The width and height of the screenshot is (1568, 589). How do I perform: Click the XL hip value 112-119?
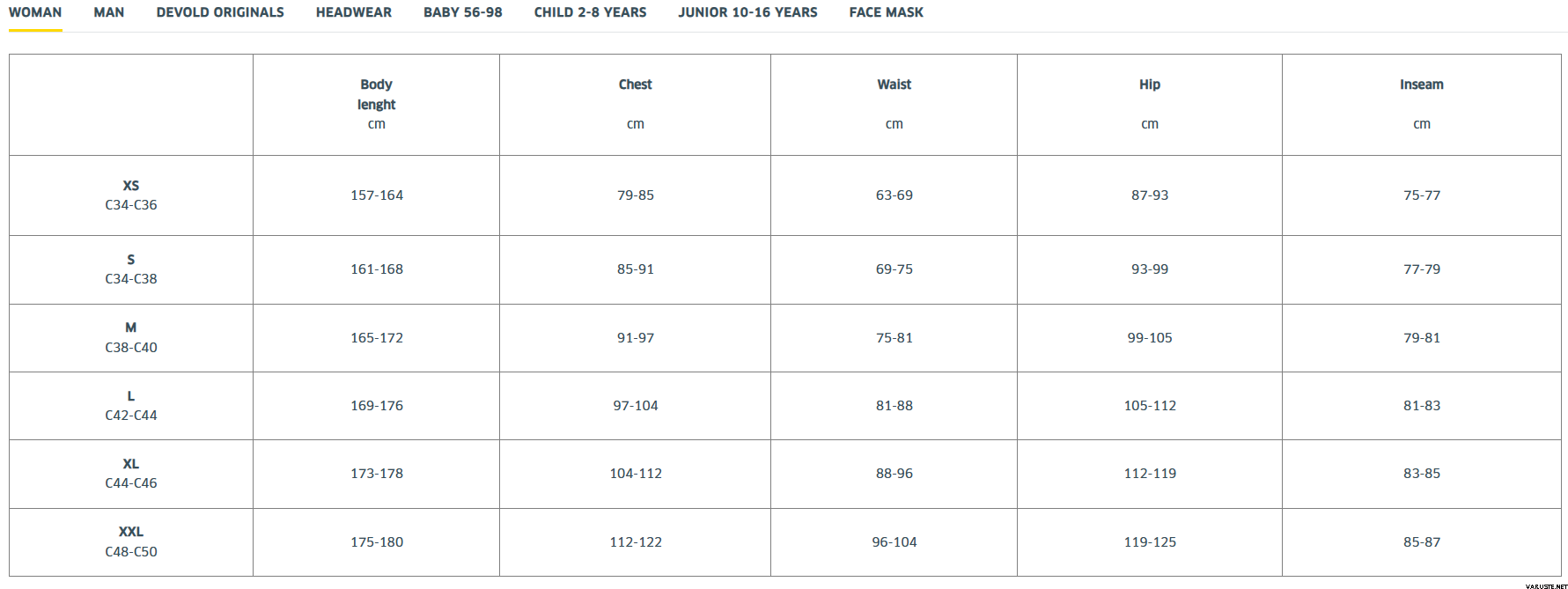tap(1150, 474)
